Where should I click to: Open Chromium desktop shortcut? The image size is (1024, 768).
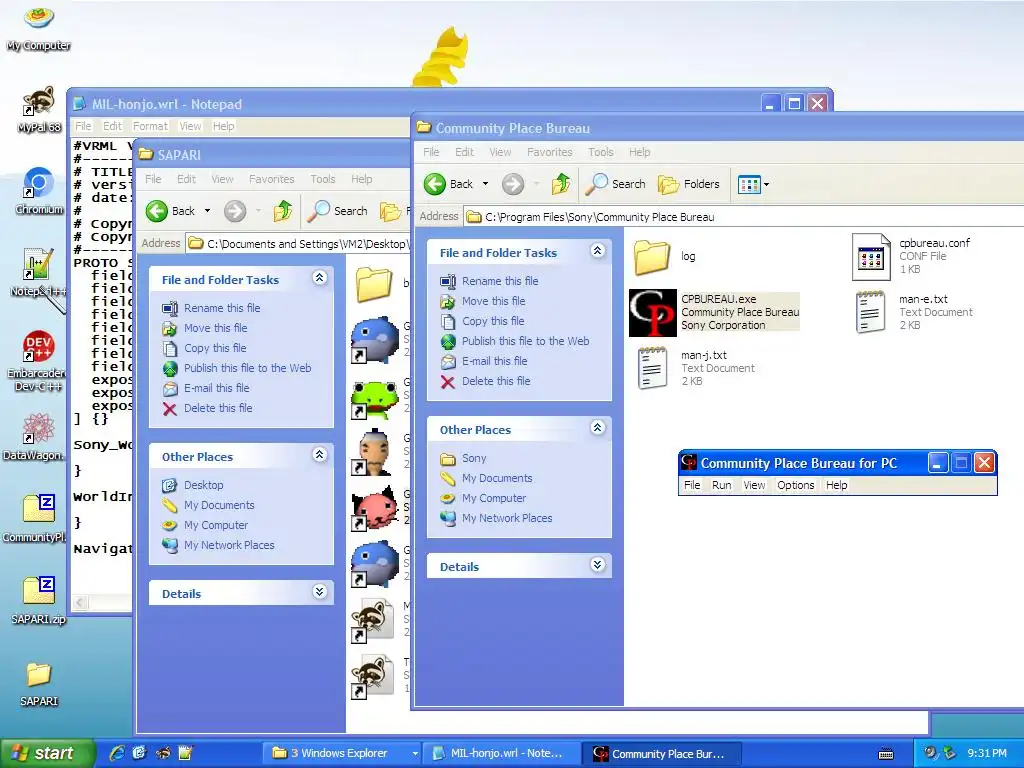pos(39,191)
